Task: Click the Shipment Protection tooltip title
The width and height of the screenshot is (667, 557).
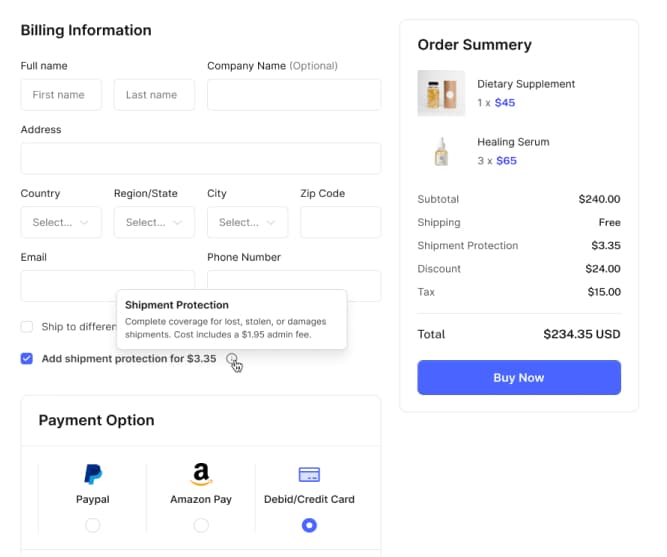Action: pos(177,305)
